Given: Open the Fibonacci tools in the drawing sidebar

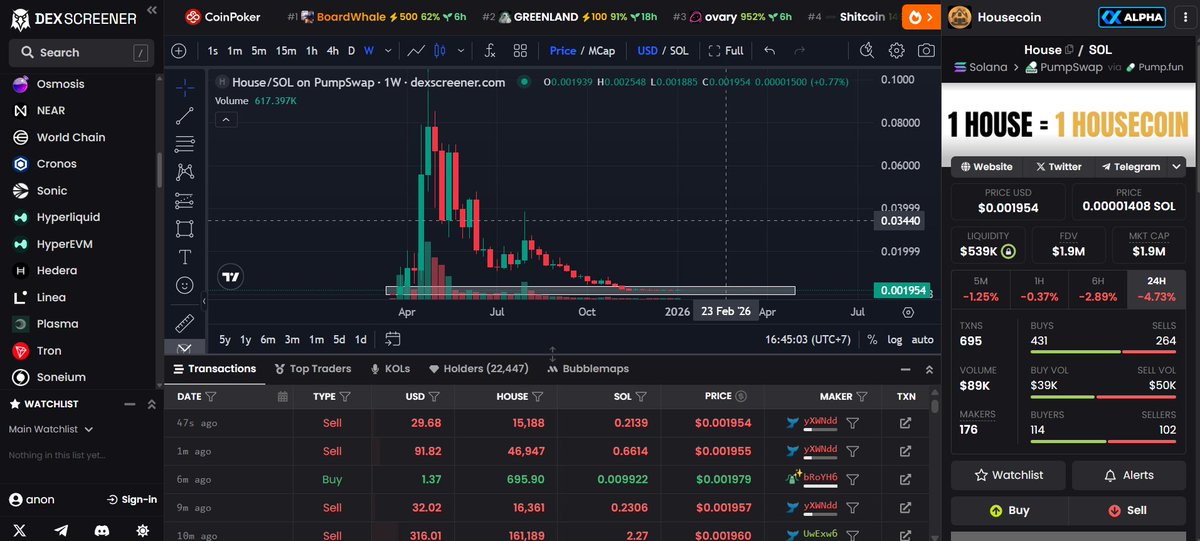Looking at the screenshot, I should pos(184,144).
